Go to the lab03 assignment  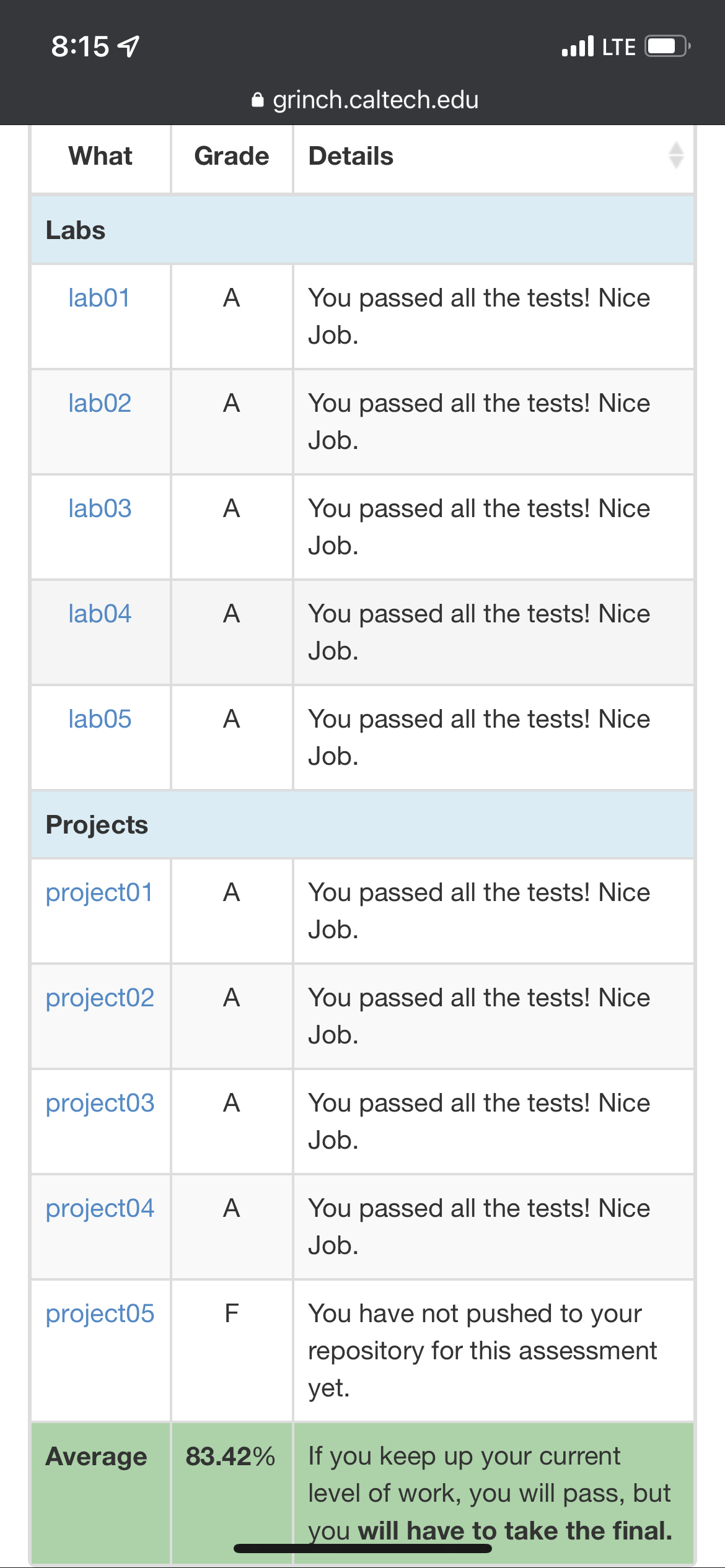point(100,508)
